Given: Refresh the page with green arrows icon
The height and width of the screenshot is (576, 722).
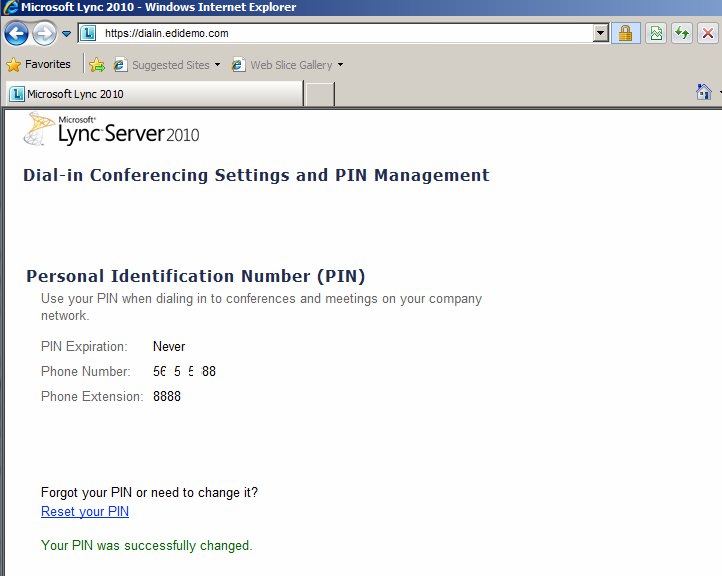Looking at the screenshot, I should coord(682,33).
